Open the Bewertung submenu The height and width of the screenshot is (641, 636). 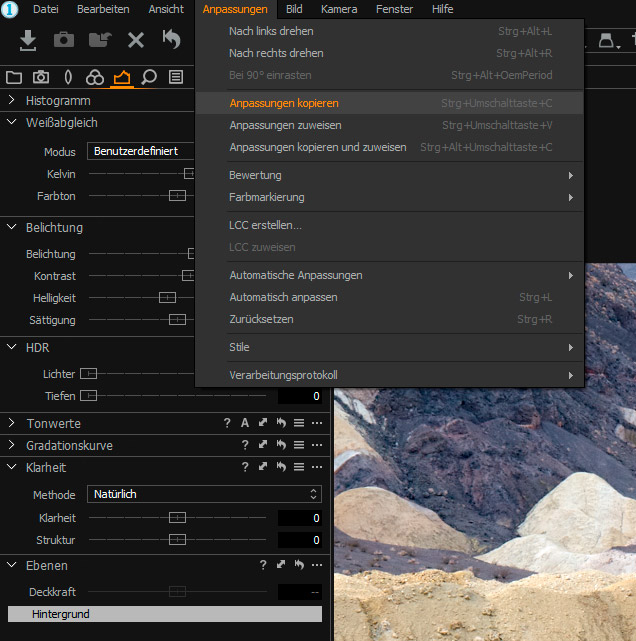pyautogui.click(x=390, y=175)
